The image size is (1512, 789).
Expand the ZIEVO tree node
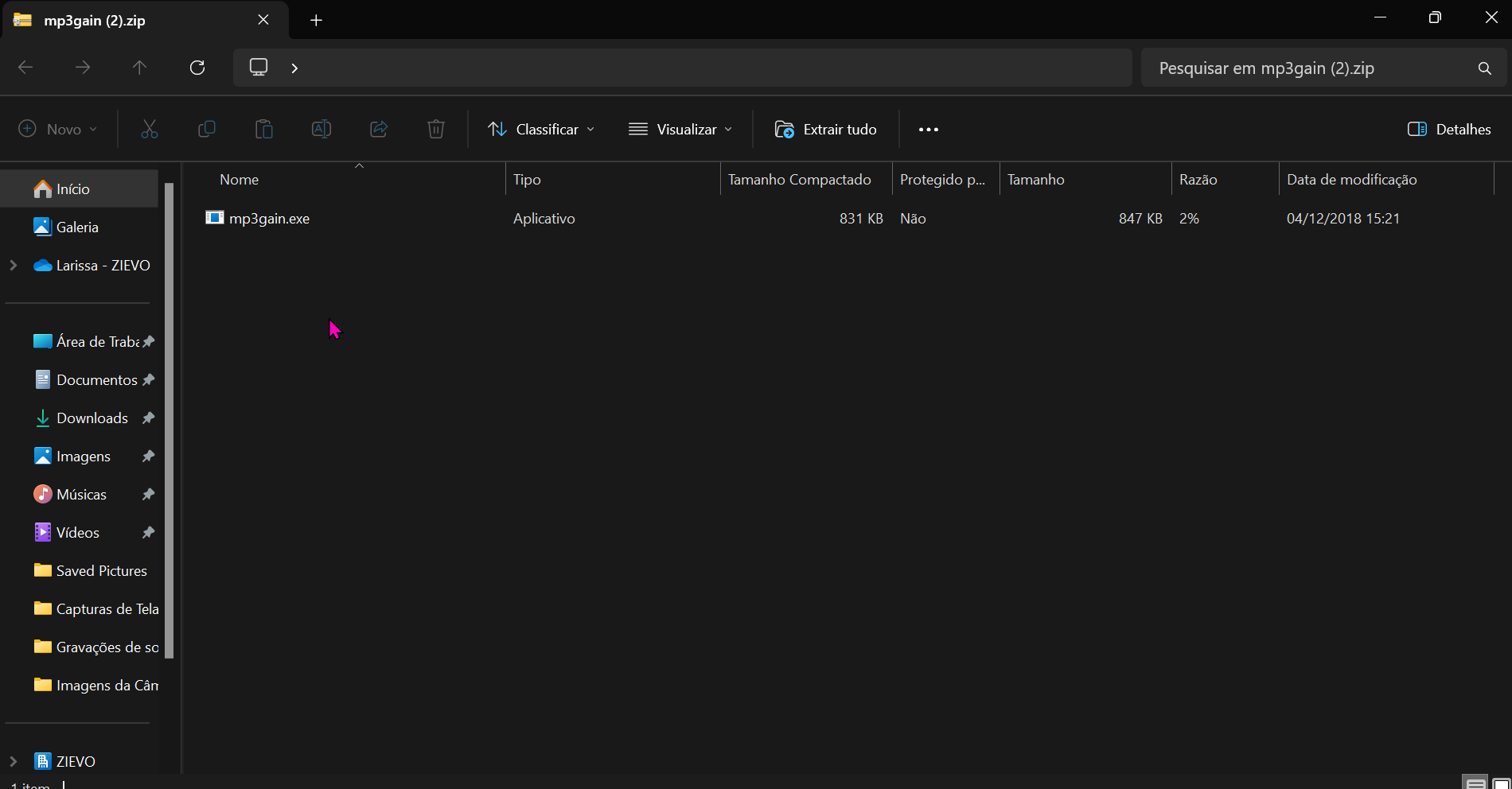click(14, 761)
